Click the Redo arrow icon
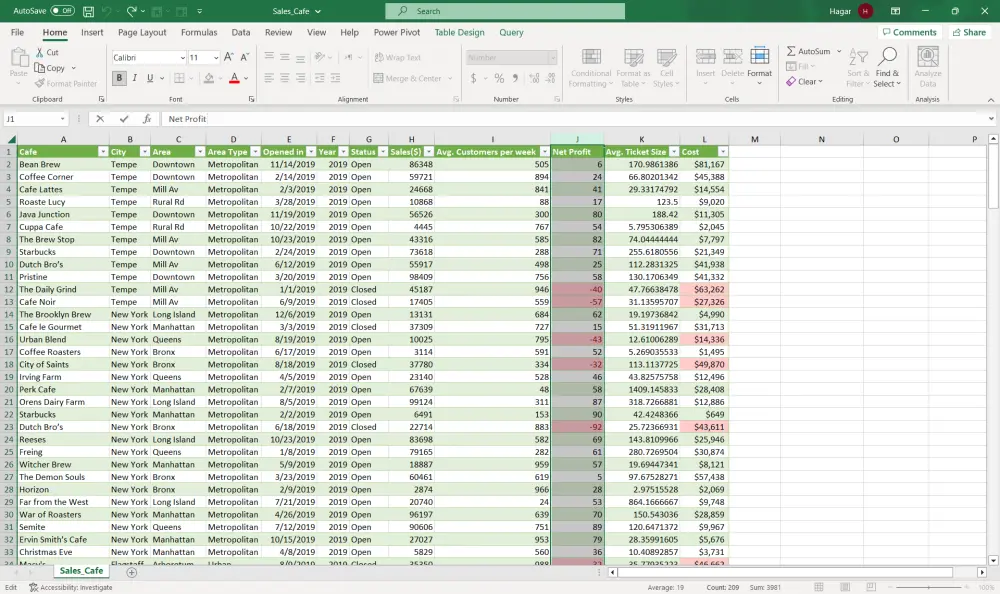The width and height of the screenshot is (1000, 594). click(131, 11)
